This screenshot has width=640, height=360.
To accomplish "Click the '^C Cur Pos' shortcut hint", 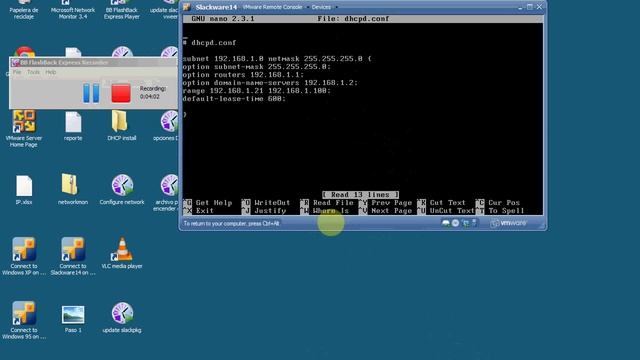I will click(498, 203).
